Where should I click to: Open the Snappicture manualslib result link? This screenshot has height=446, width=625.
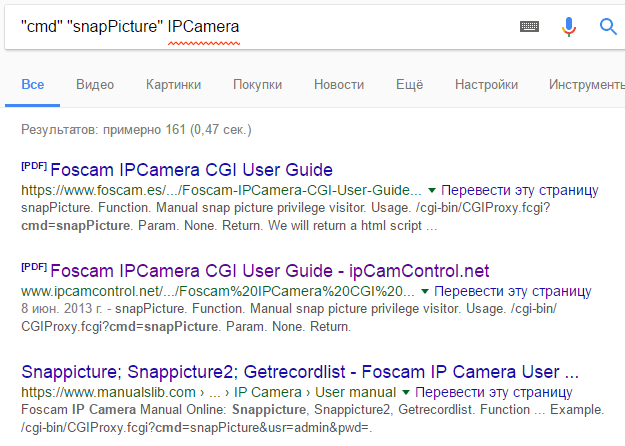pyautogui.click(x=300, y=370)
